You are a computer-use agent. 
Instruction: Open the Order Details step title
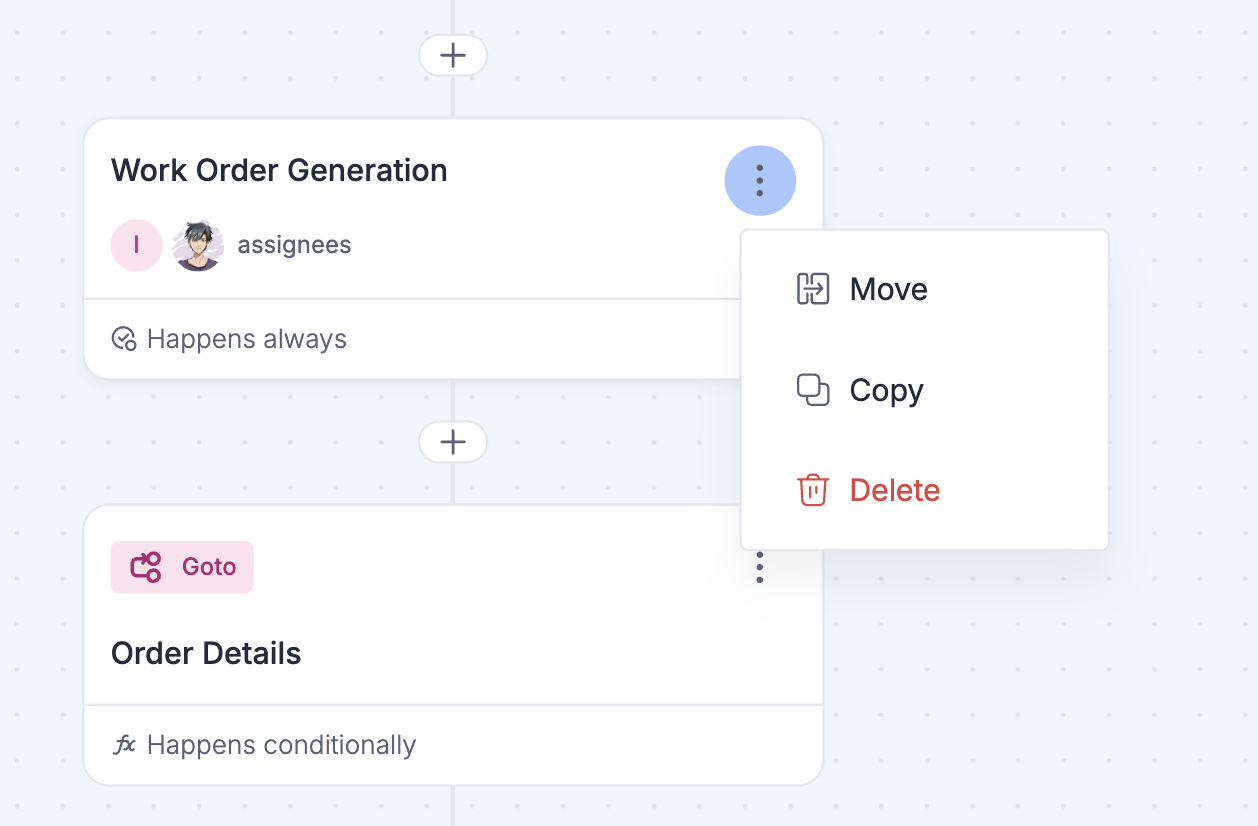point(206,653)
